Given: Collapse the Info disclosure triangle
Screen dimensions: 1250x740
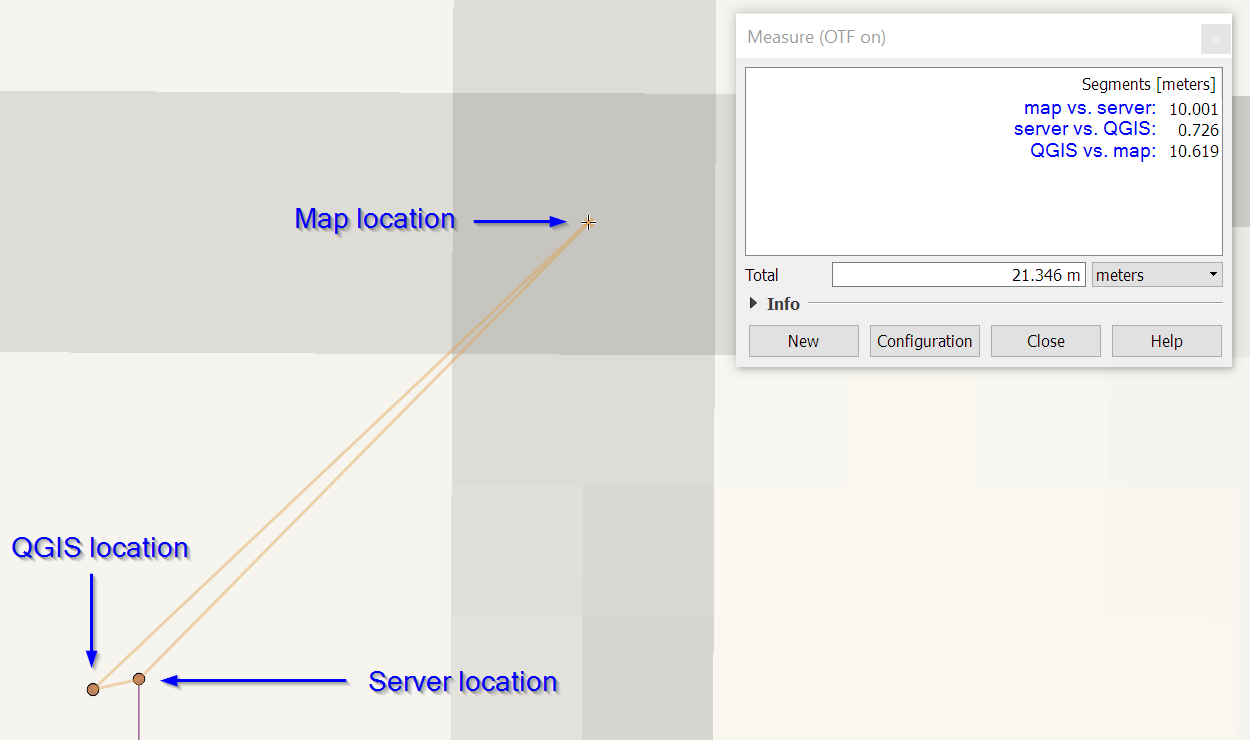Looking at the screenshot, I should click(753, 303).
